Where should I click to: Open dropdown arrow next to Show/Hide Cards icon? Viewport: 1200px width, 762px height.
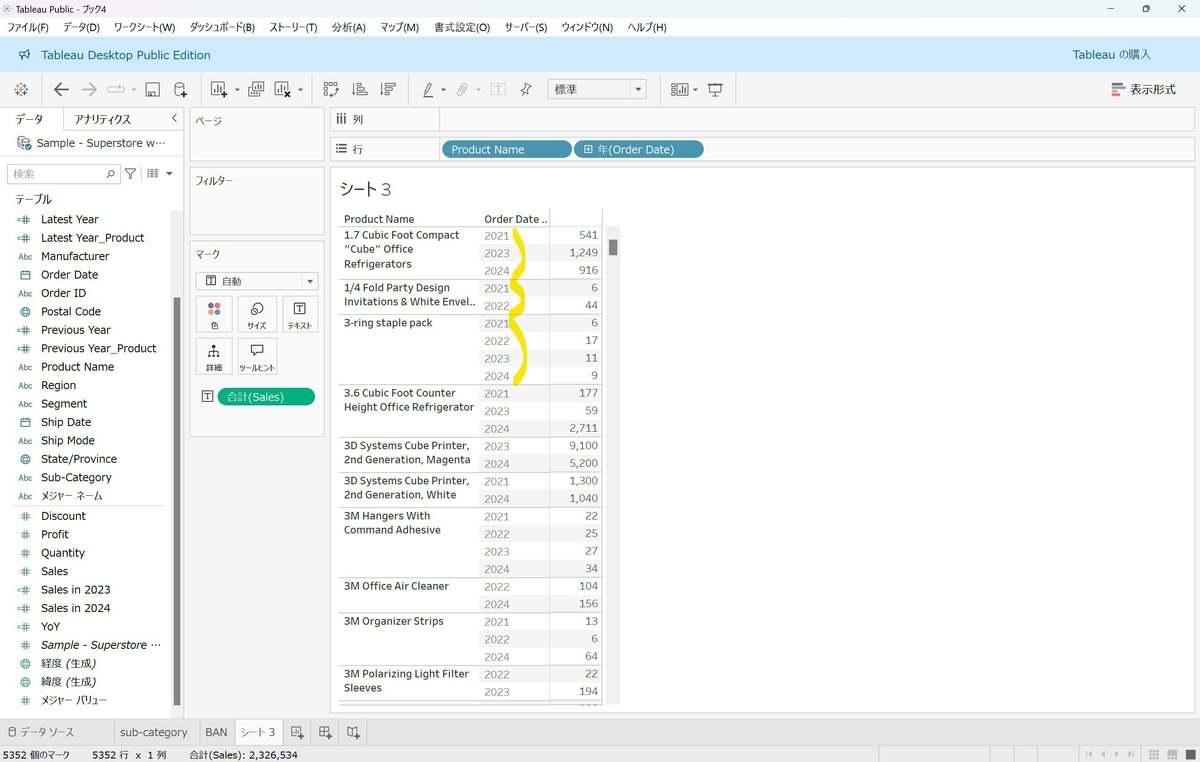click(695, 91)
